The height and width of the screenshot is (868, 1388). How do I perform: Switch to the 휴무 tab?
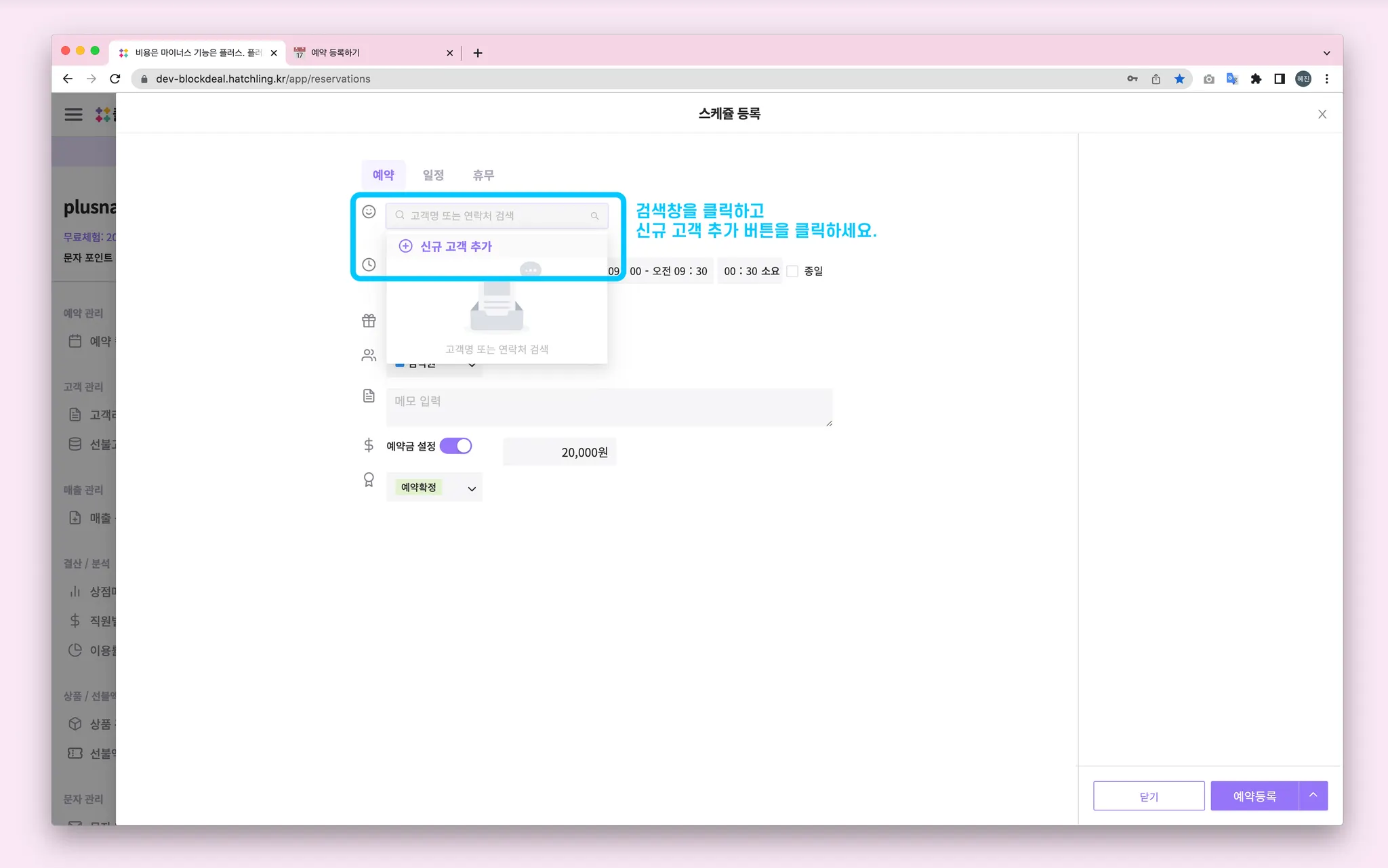coord(483,175)
